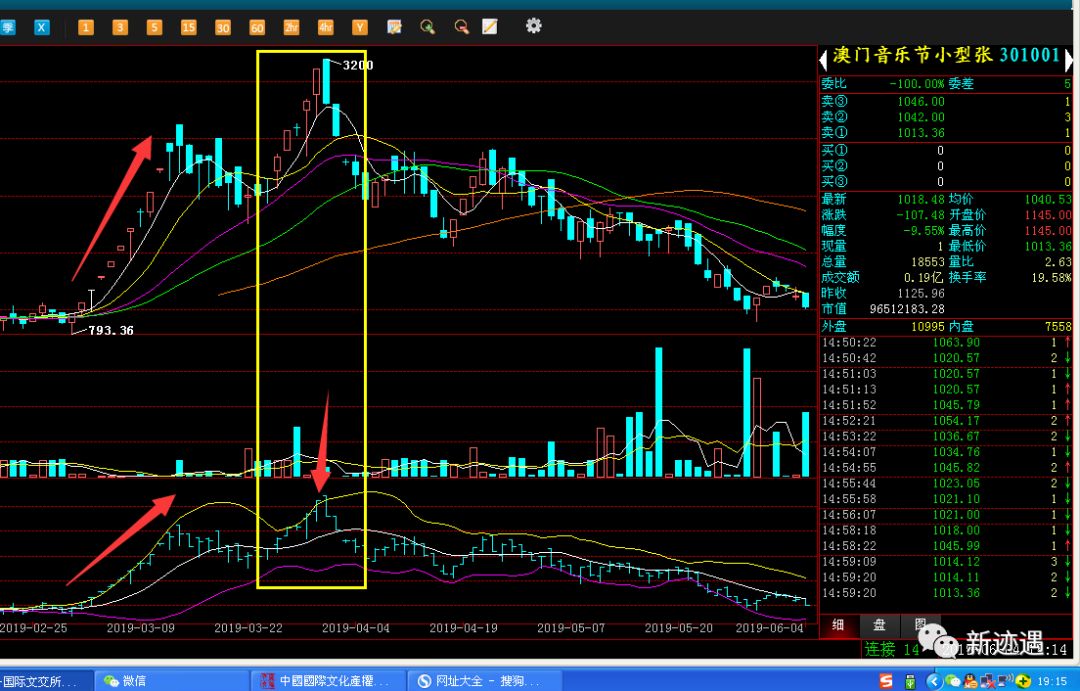Click the 成交额 value 0.19亿
Image resolution: width=1080 pixels, height=691 pixels.
click(x=924, y=278)
